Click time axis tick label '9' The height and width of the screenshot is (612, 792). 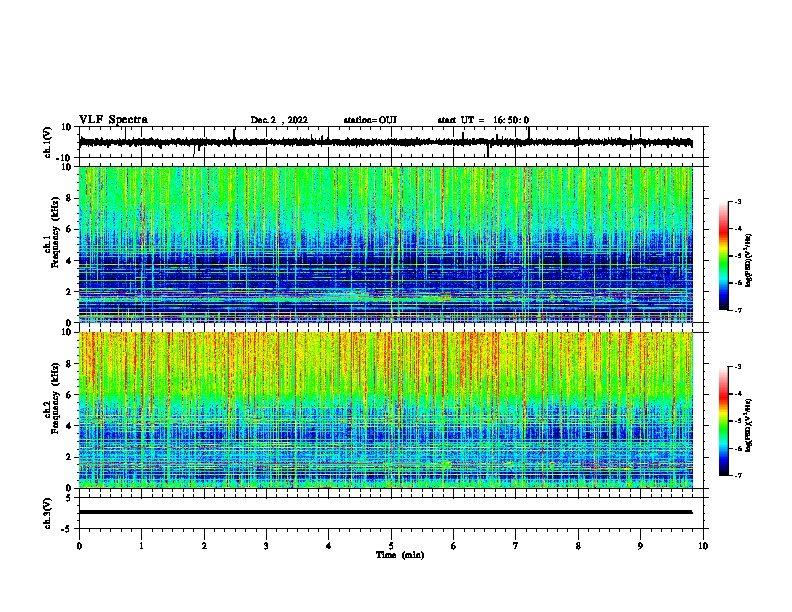(x=640, y=546)
